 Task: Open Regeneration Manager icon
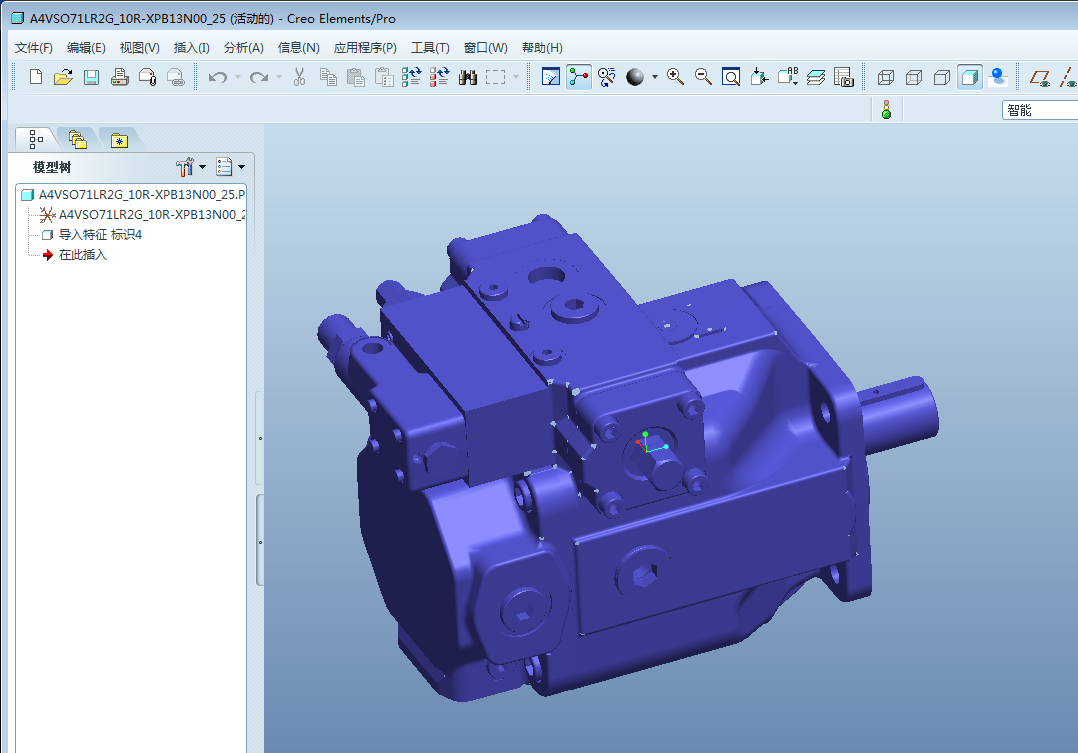point(439,77)
